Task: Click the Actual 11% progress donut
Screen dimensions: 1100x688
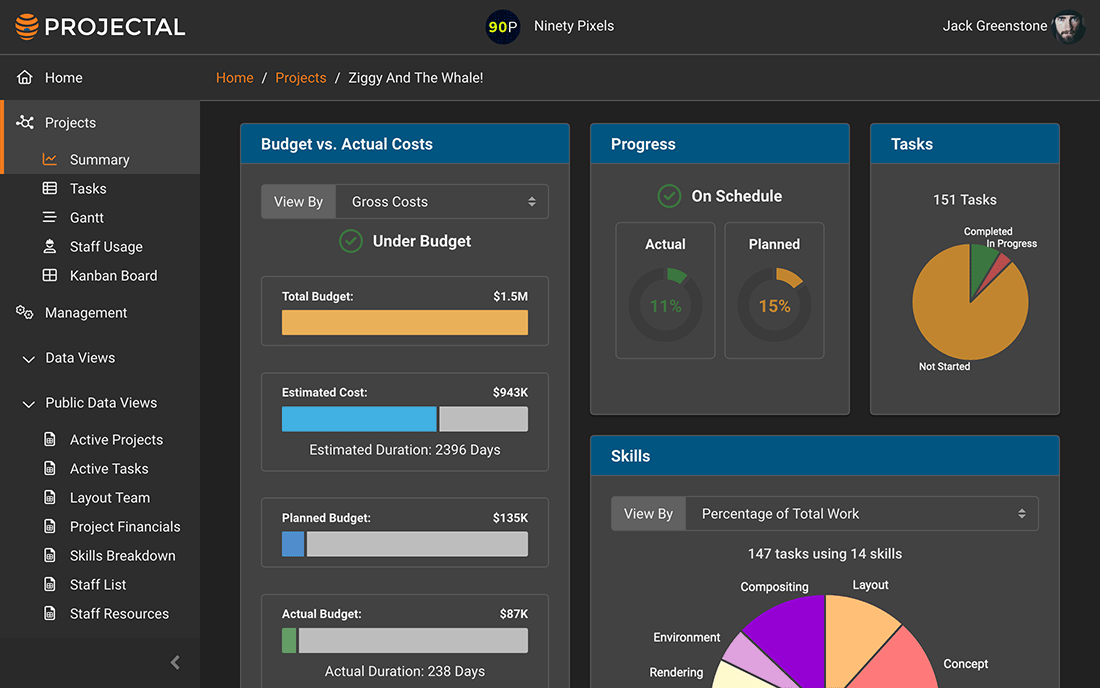Action: (x=665, y=305)
